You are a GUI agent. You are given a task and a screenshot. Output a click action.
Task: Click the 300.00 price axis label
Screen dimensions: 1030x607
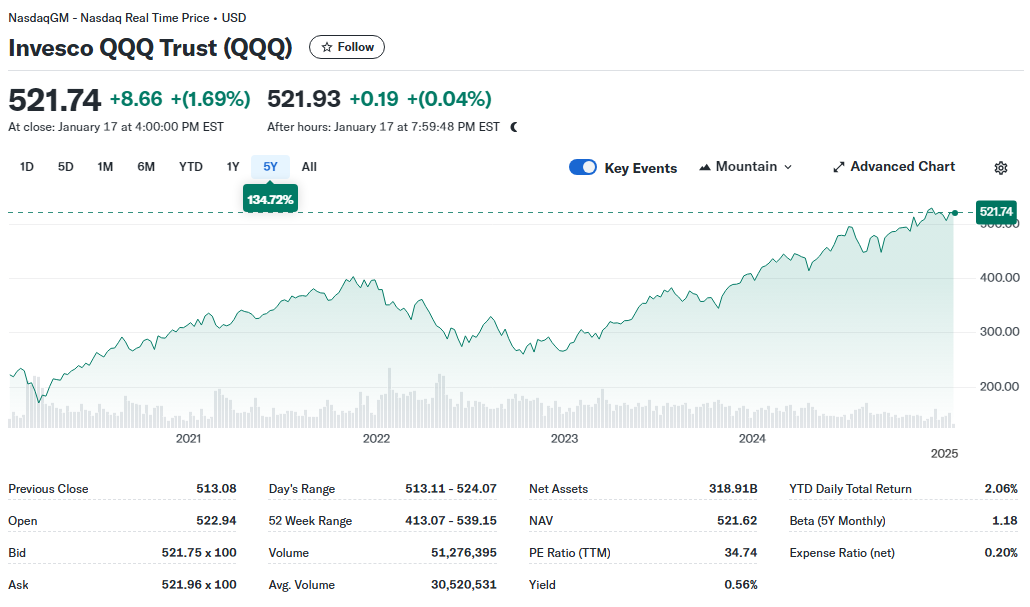pos(1000,332)
